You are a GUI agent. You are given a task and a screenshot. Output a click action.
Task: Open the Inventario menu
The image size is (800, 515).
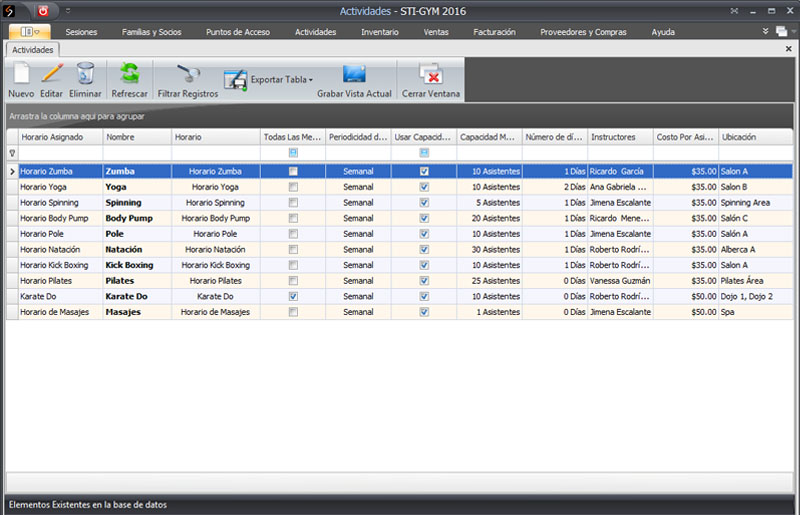tap(379, 32)
